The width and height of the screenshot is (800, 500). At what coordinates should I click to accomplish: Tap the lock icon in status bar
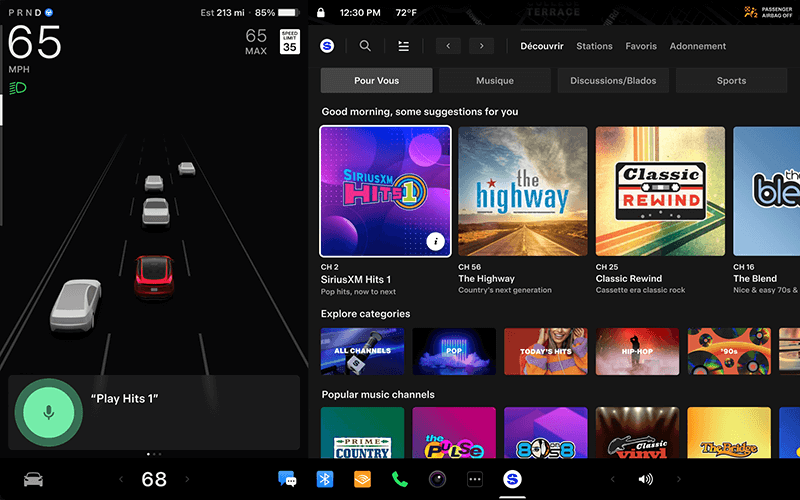[x=320, y=14]
